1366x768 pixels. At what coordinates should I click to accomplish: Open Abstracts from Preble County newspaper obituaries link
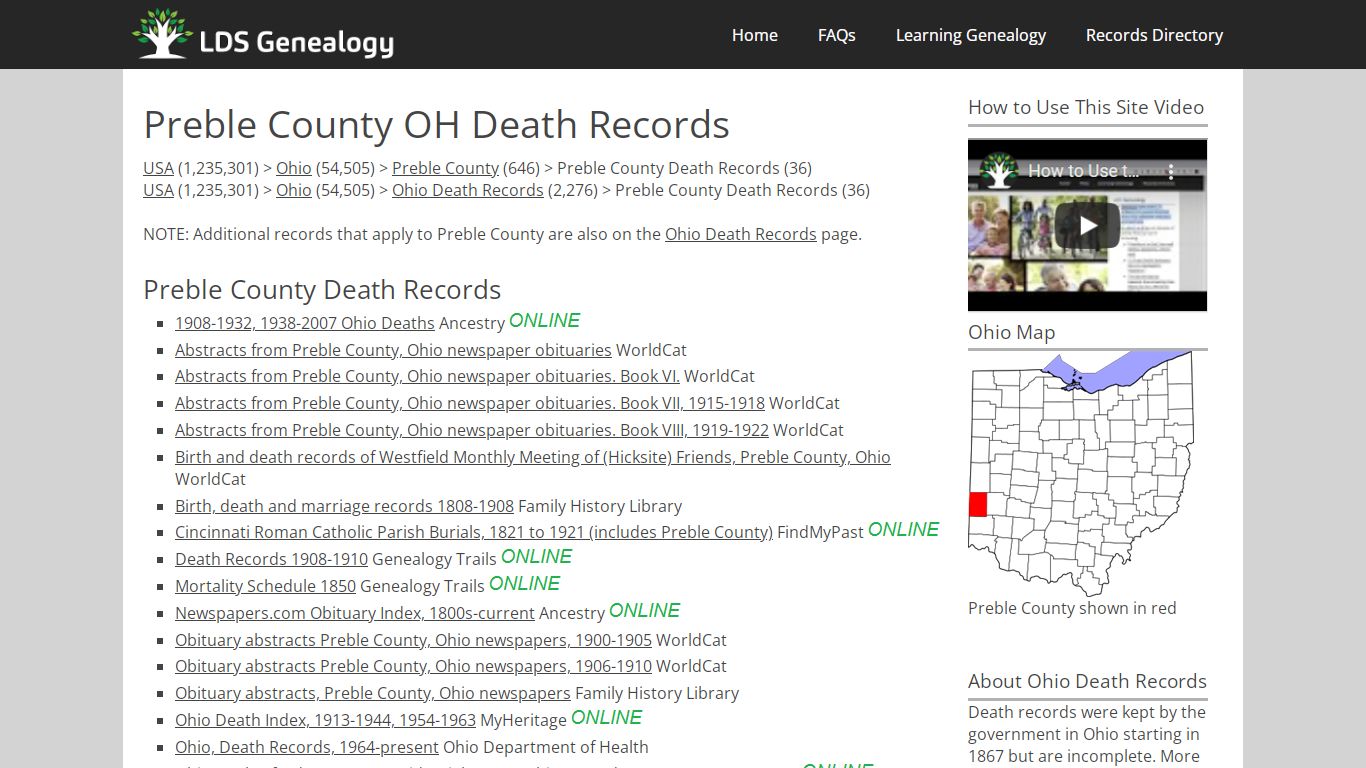coord(393,350)
